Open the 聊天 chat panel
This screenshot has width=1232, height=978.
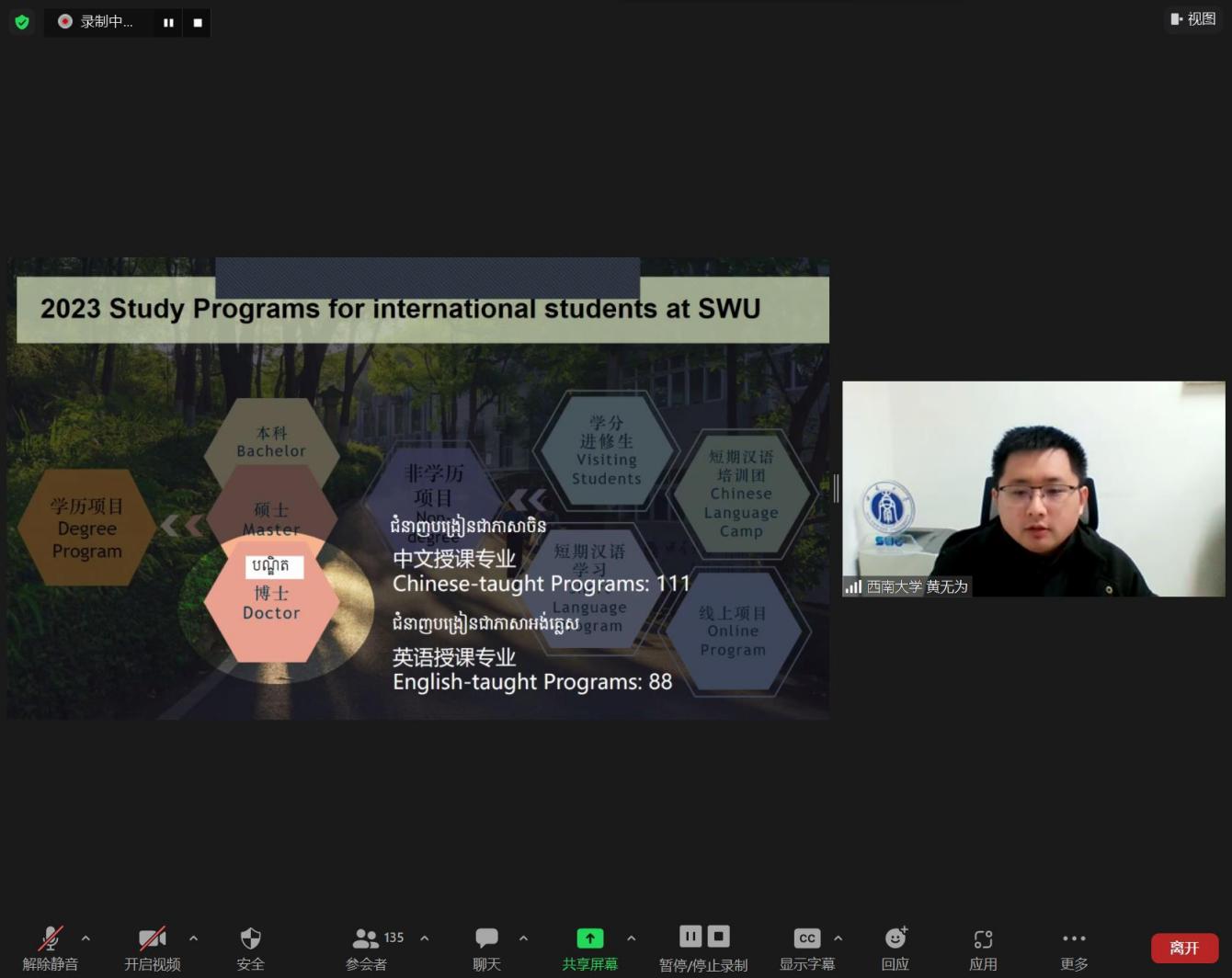pyautogui.click(x=486, y=948)
